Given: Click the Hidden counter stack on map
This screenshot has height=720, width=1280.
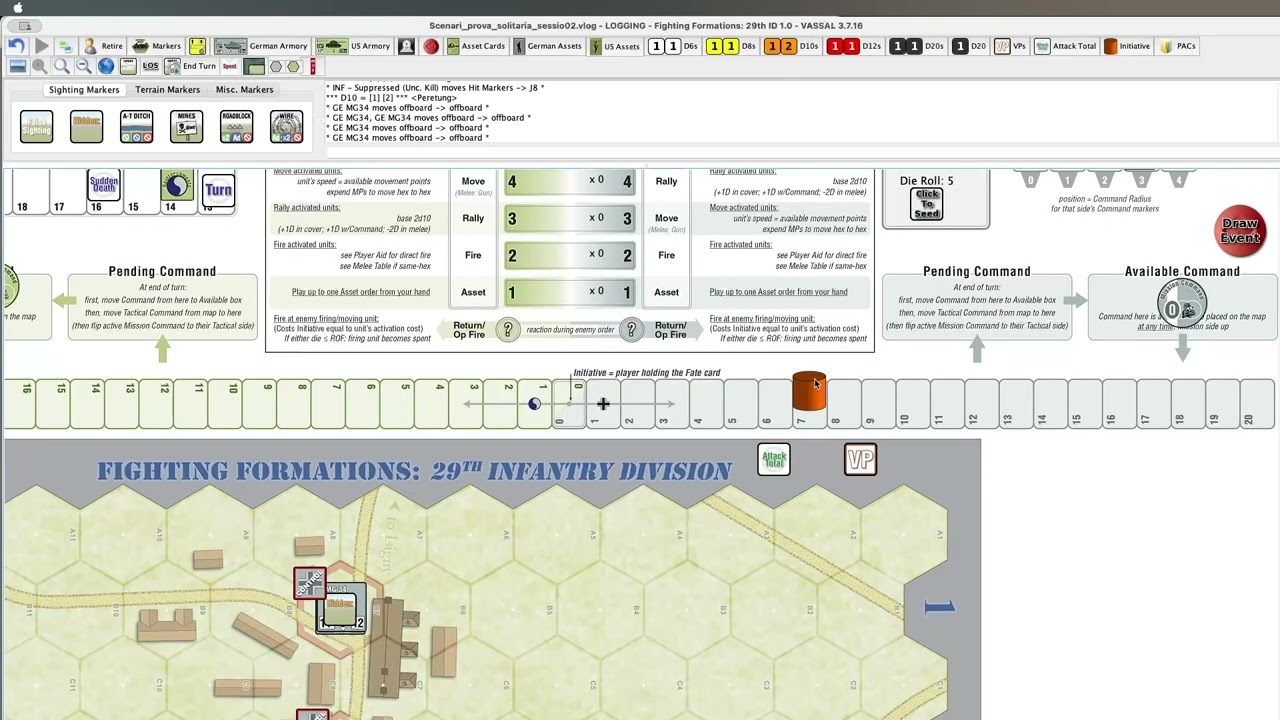Looking at the screenshot, I should pyautogui.click(x=341, y=608).
